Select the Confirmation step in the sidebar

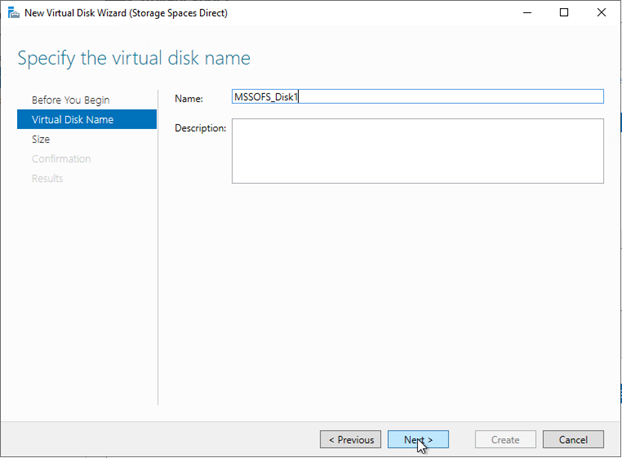tap(61, 159)
